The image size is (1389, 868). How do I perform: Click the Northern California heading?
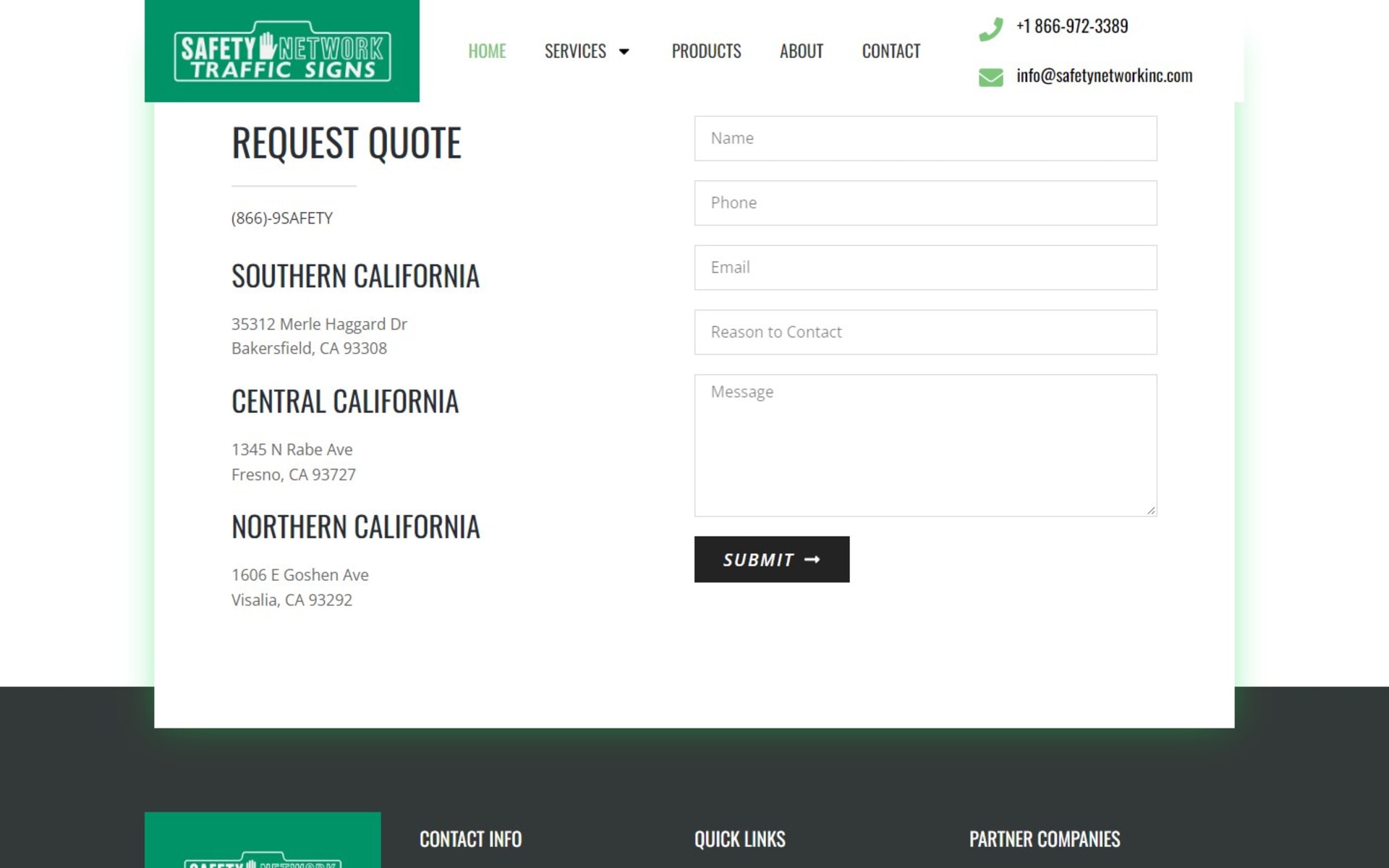tap(355, 527)
